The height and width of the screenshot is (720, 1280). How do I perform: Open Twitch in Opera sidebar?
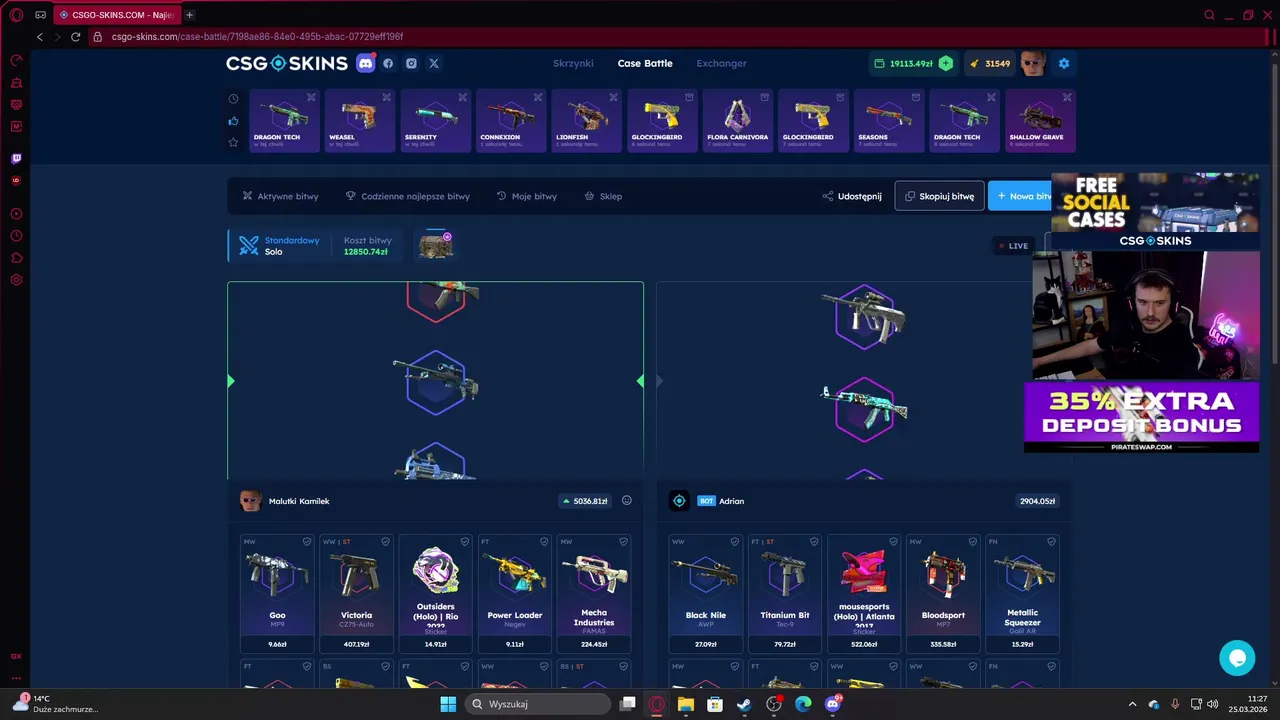click(x=16, y=158)
